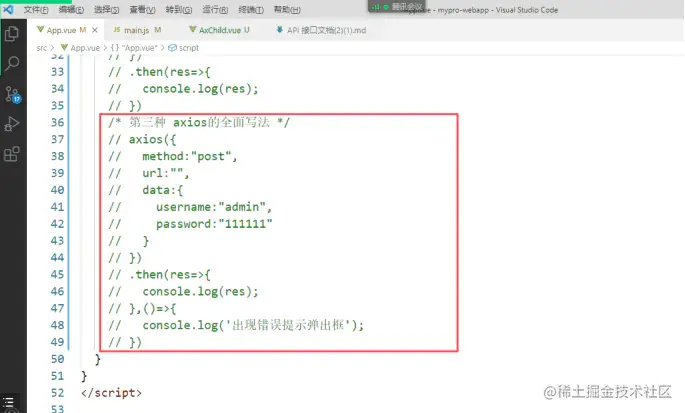
Task: Click the console.log(res) text on line 46
Action: coord(200,292)
